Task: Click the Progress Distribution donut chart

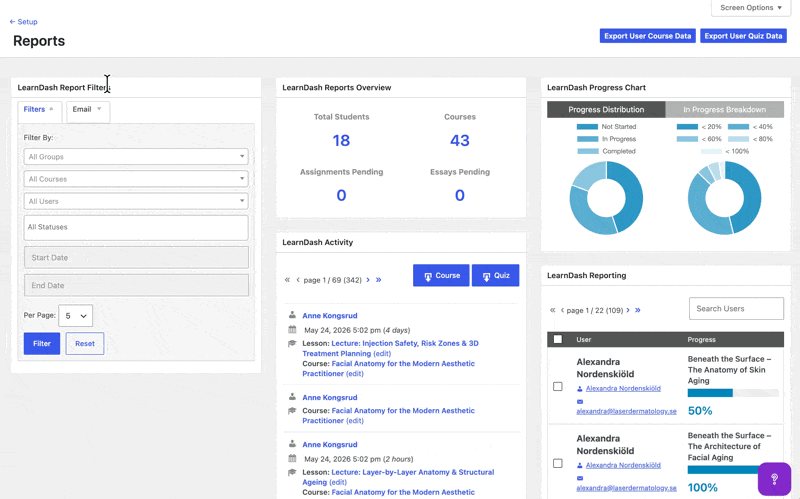Action: coord(606,198)
